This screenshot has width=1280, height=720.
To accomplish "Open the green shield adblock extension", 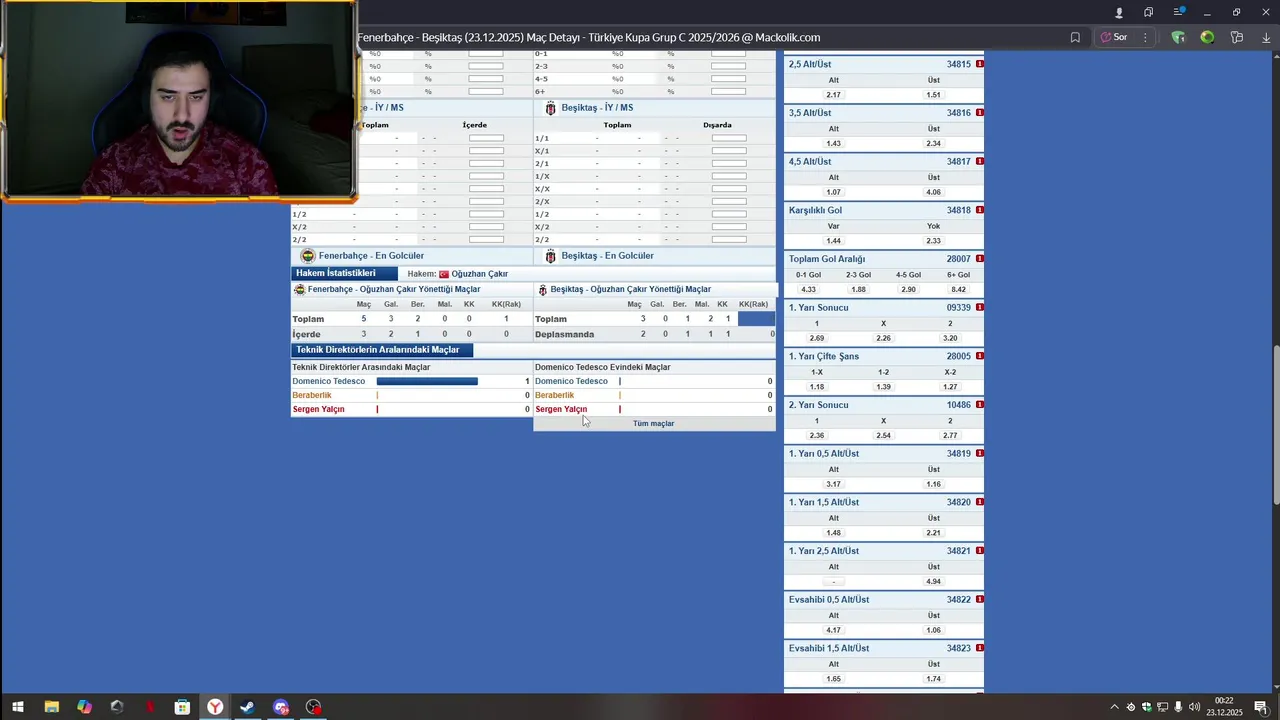I will [1178, 37].
